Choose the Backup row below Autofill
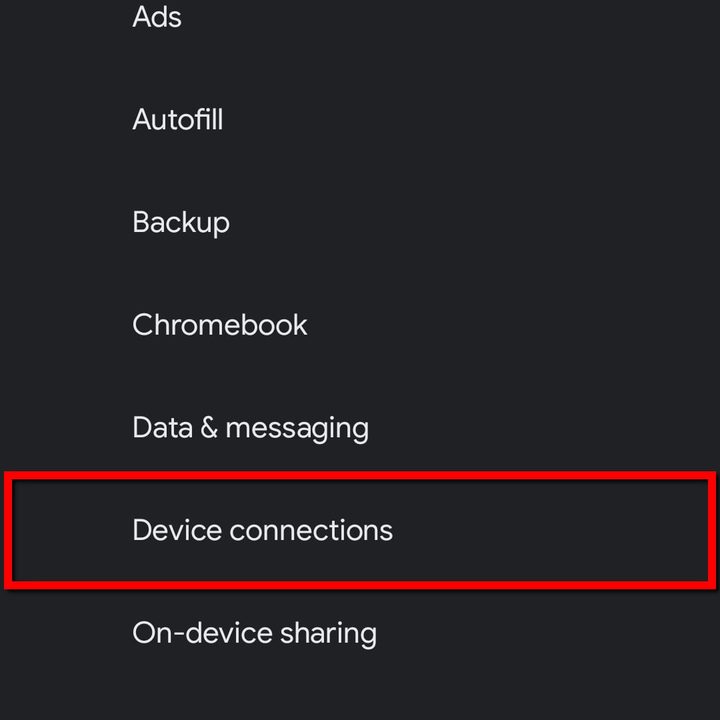The image size is (720, 720). tap(181, 222)
